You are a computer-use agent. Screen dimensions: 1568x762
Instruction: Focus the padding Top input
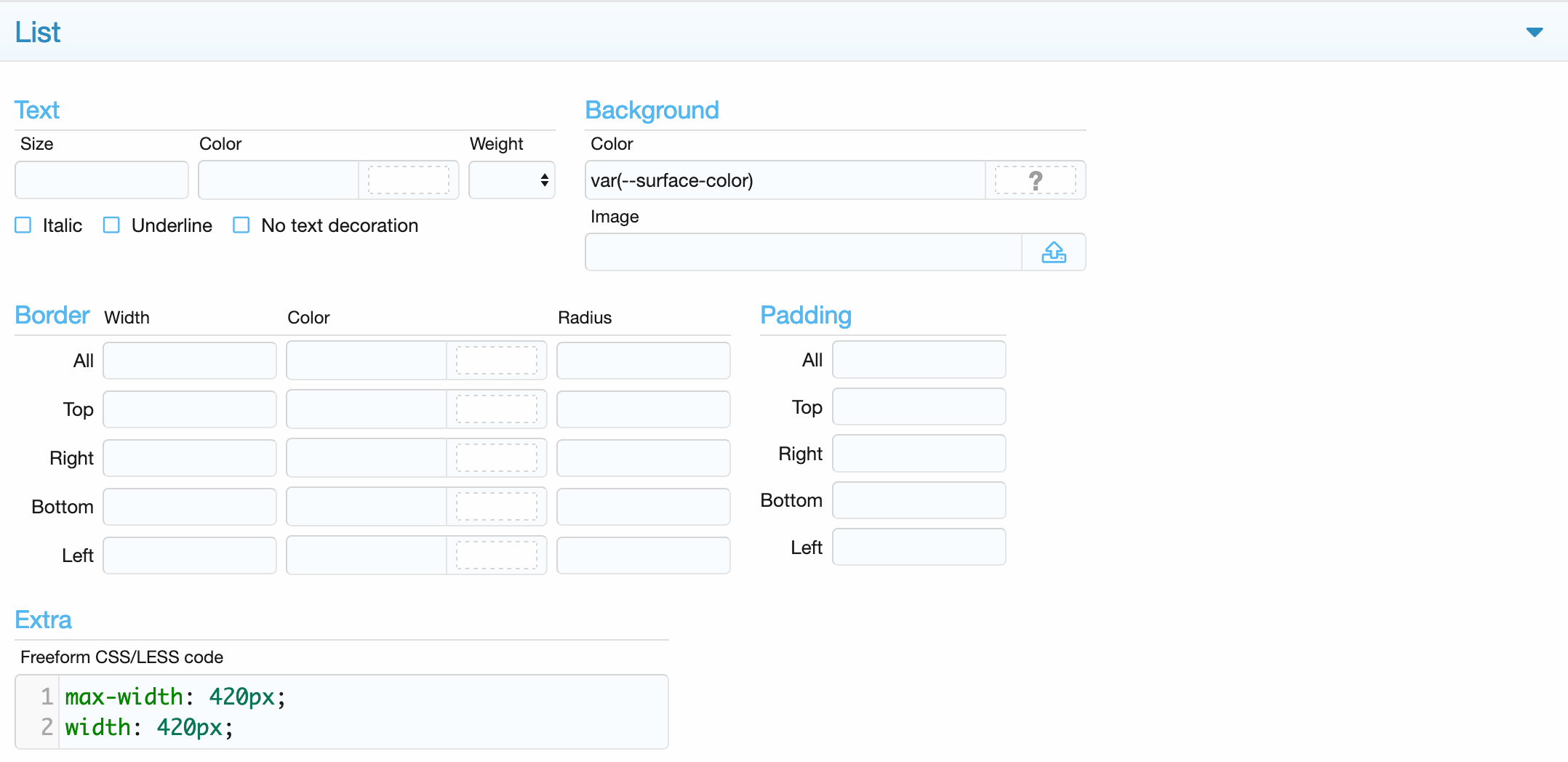point(919,407)
